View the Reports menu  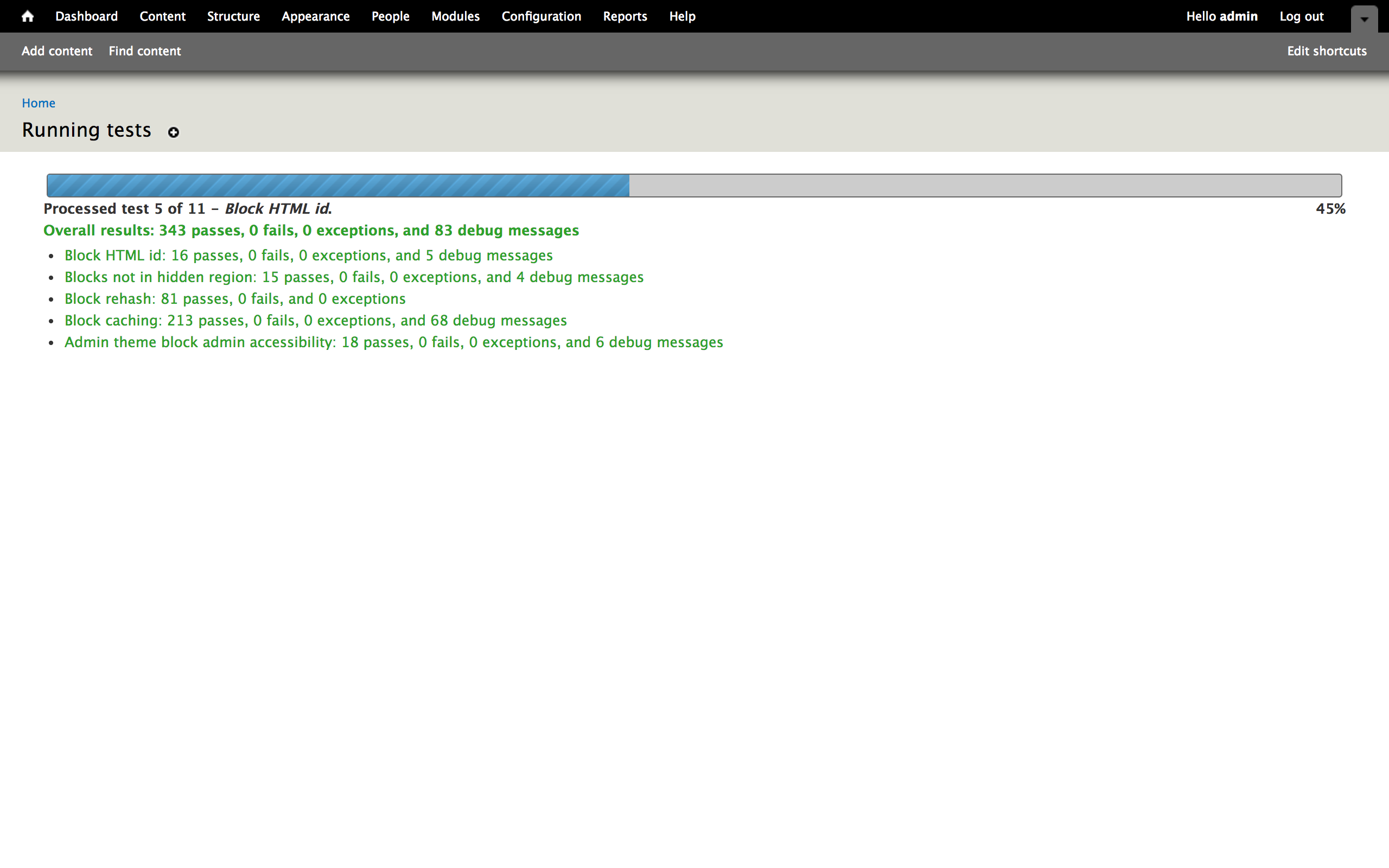coord(625,16)
